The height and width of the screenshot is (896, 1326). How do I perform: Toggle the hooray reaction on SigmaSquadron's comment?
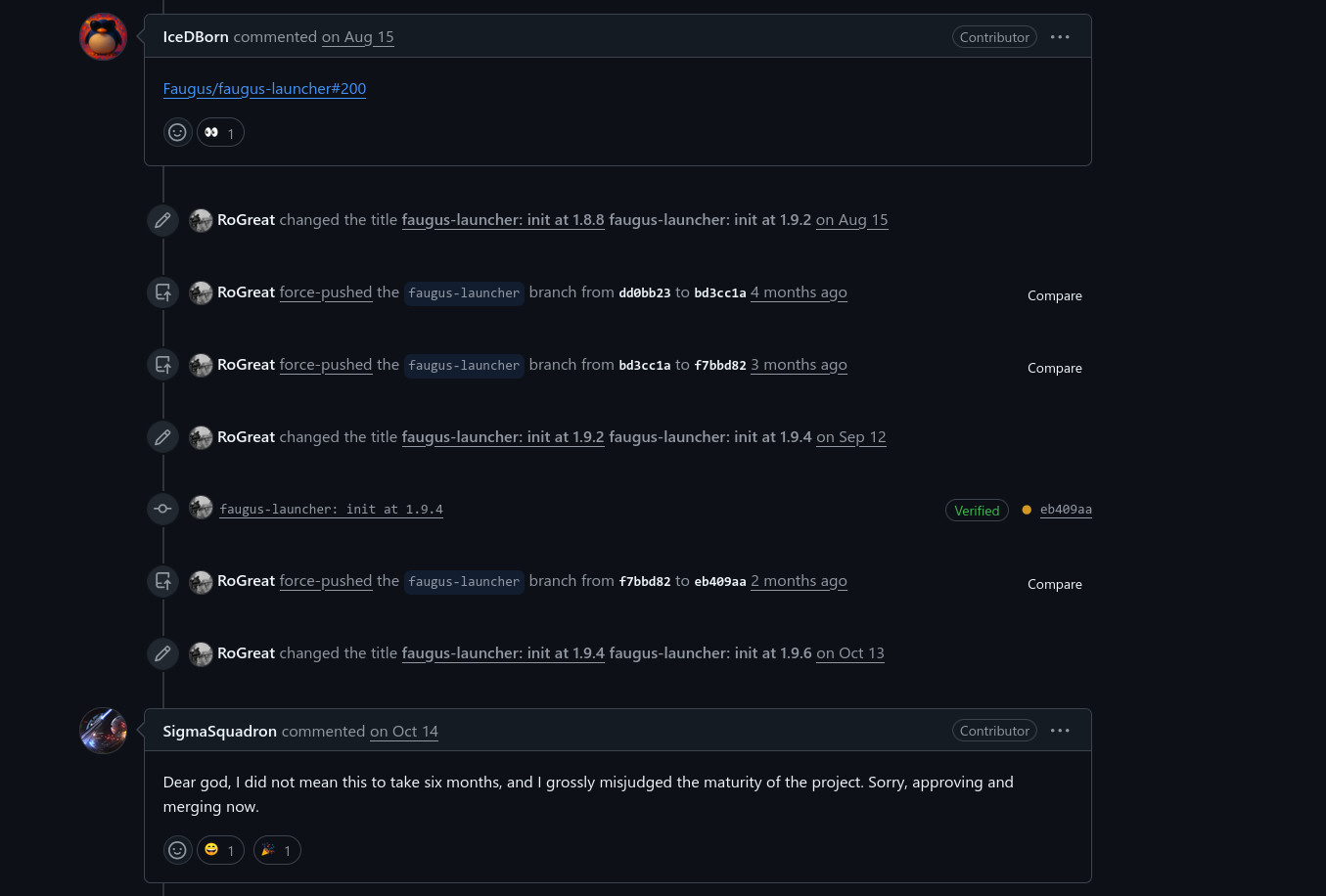[x=277, y=850]
